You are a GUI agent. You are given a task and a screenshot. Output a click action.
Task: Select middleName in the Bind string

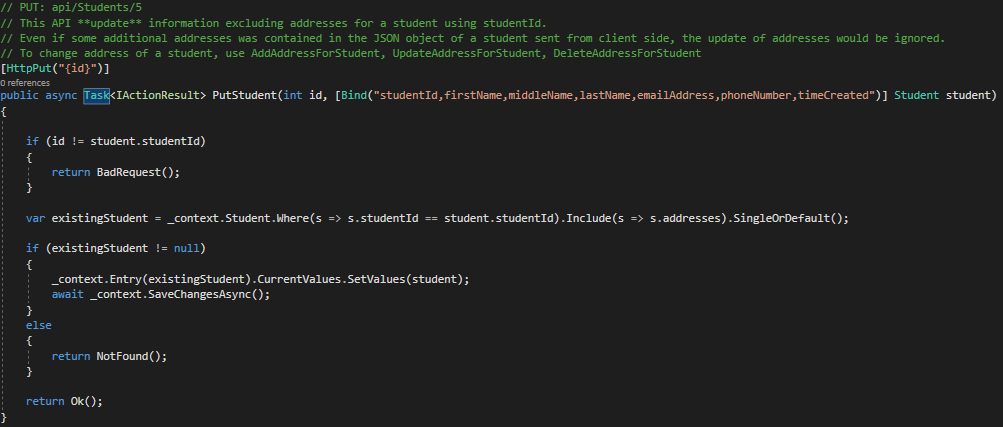(541, 95)
